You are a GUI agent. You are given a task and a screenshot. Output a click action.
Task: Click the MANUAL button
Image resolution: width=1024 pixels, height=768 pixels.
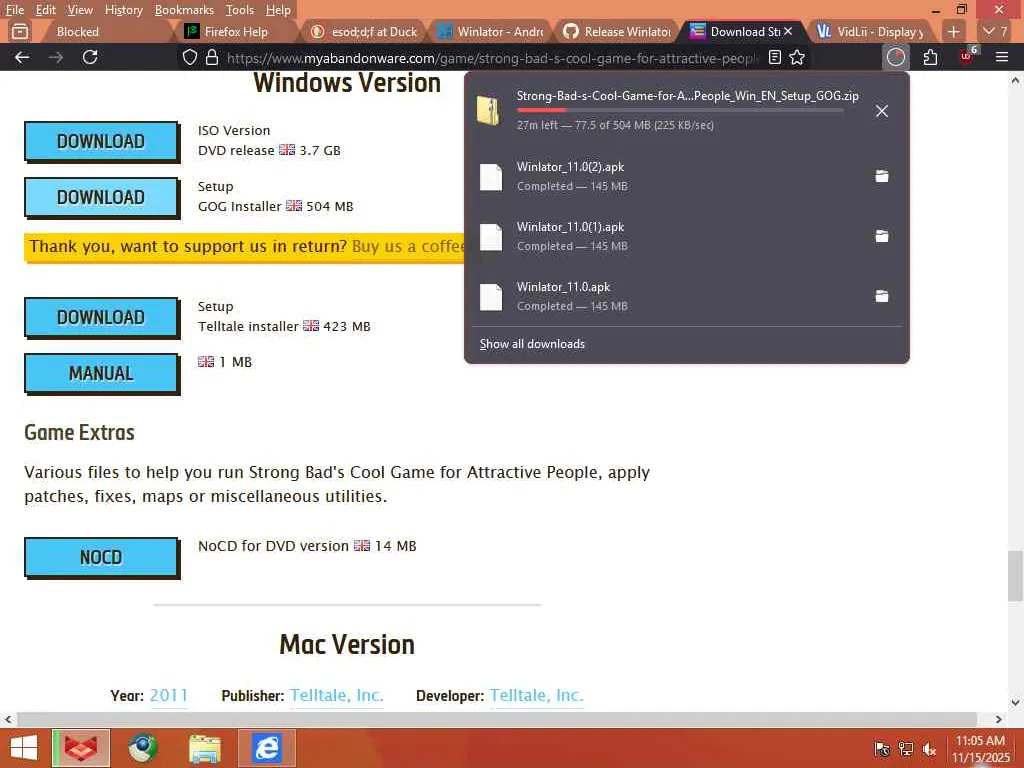point(101,374)
